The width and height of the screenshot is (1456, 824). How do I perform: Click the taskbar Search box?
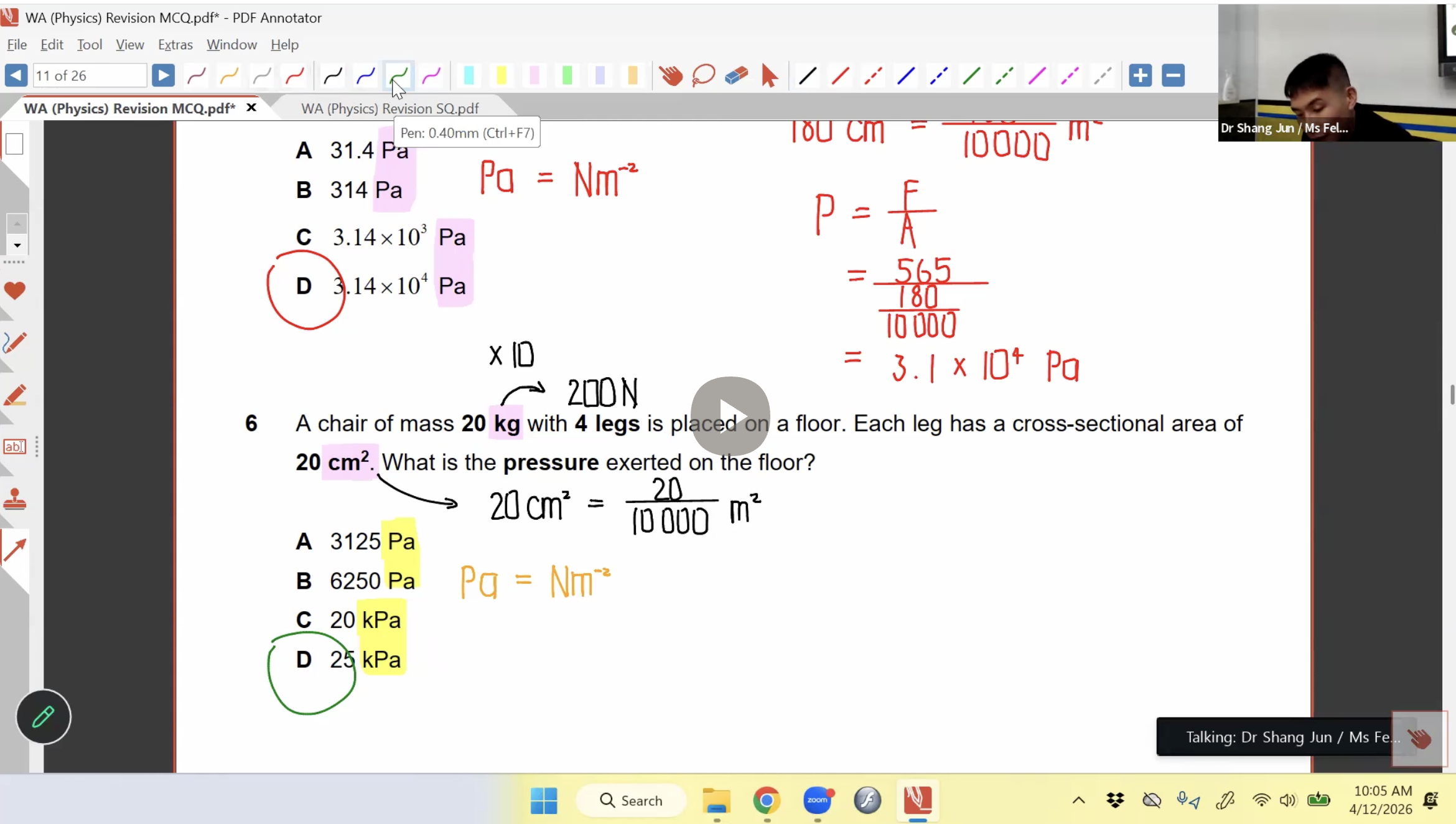631,800
